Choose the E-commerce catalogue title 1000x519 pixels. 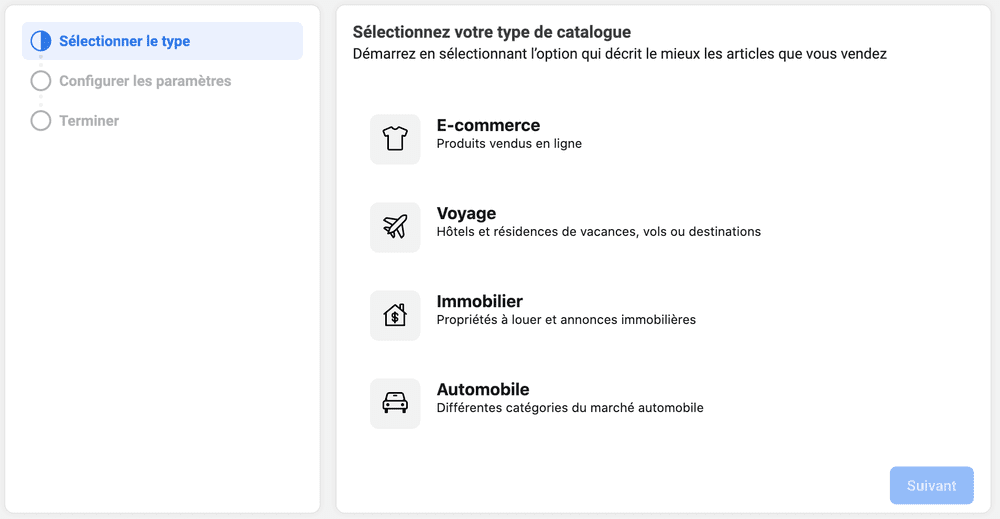click(x=488, y=125)
